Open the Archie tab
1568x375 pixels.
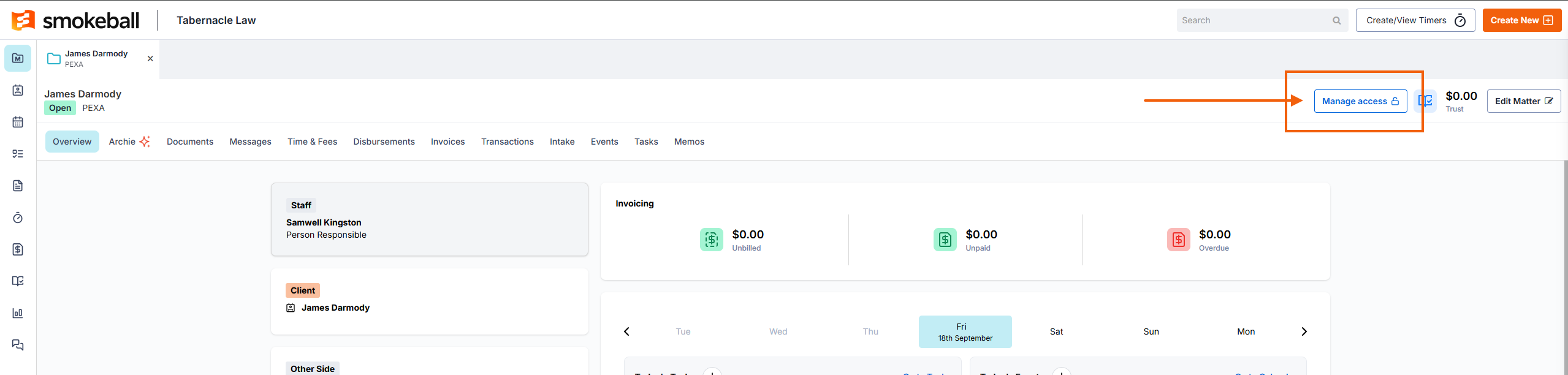[129, 142]
